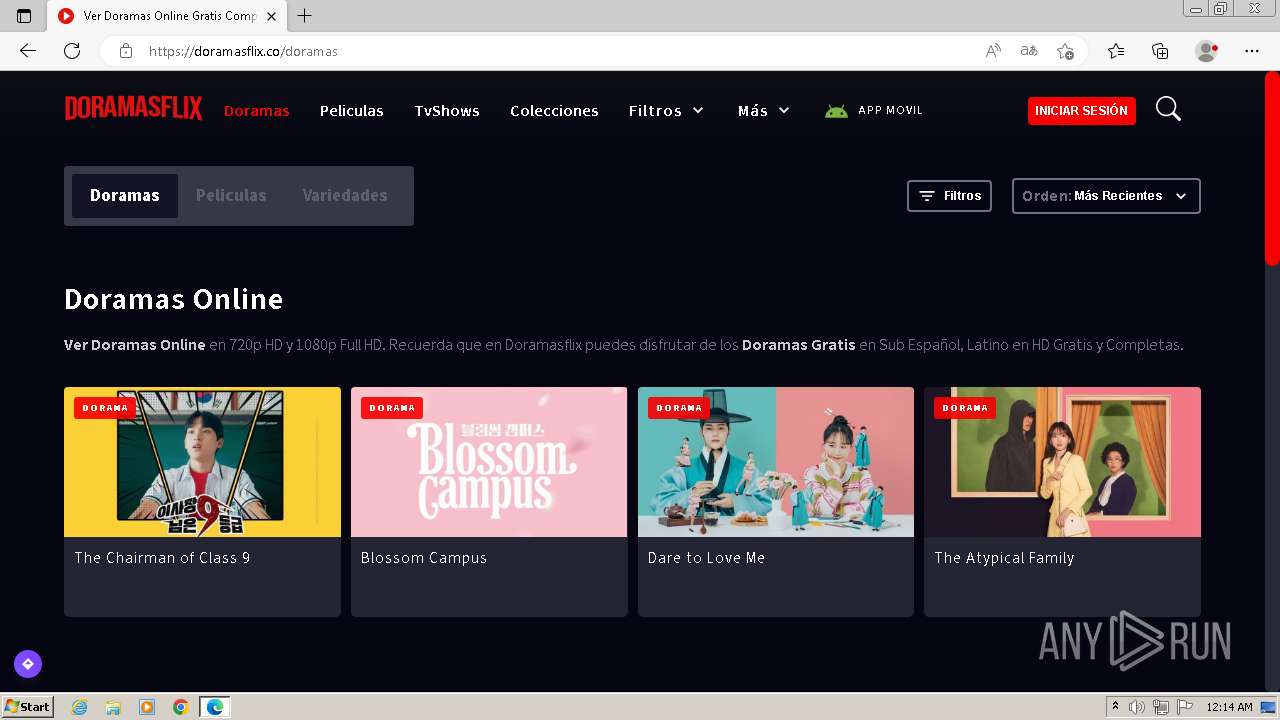Open the site search magnifier icon
Image resolution: width=1280 pixels, height=720 pixels.
point(1168,109)
